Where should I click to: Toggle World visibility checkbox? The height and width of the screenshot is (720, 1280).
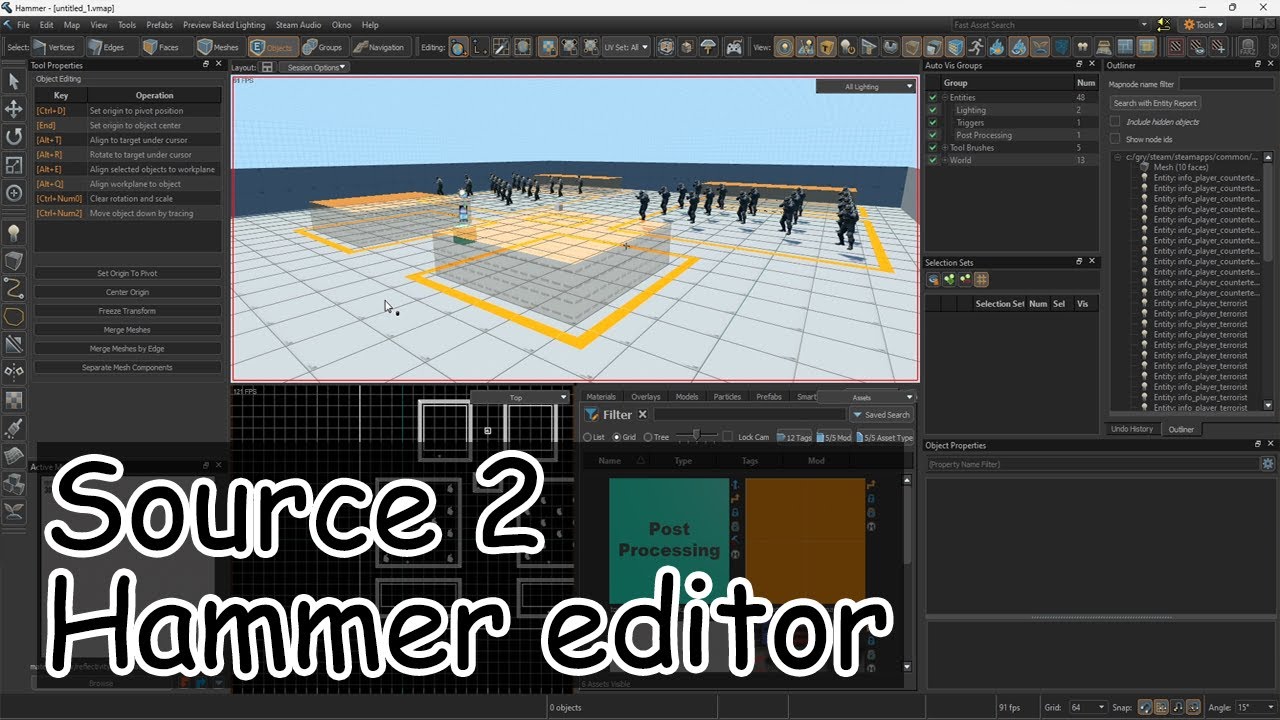933,160
